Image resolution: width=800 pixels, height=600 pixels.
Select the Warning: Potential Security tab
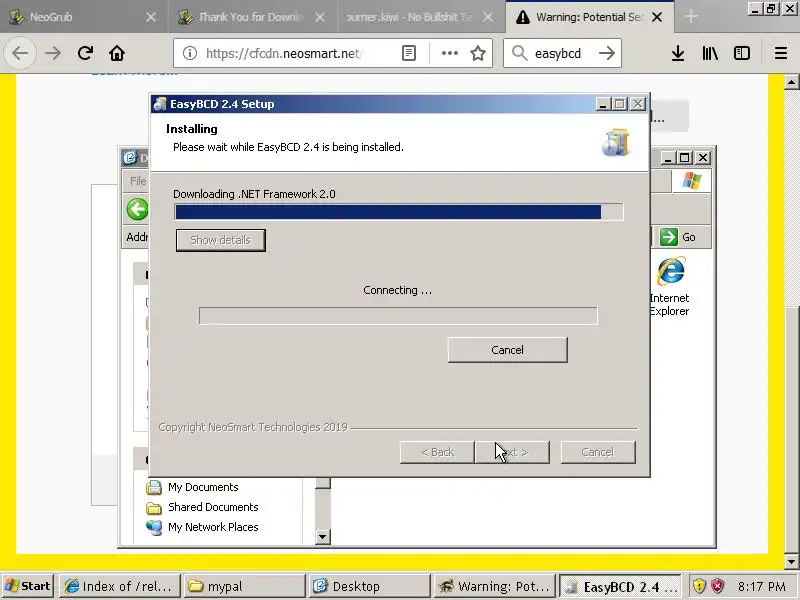[x=589, y=17]
